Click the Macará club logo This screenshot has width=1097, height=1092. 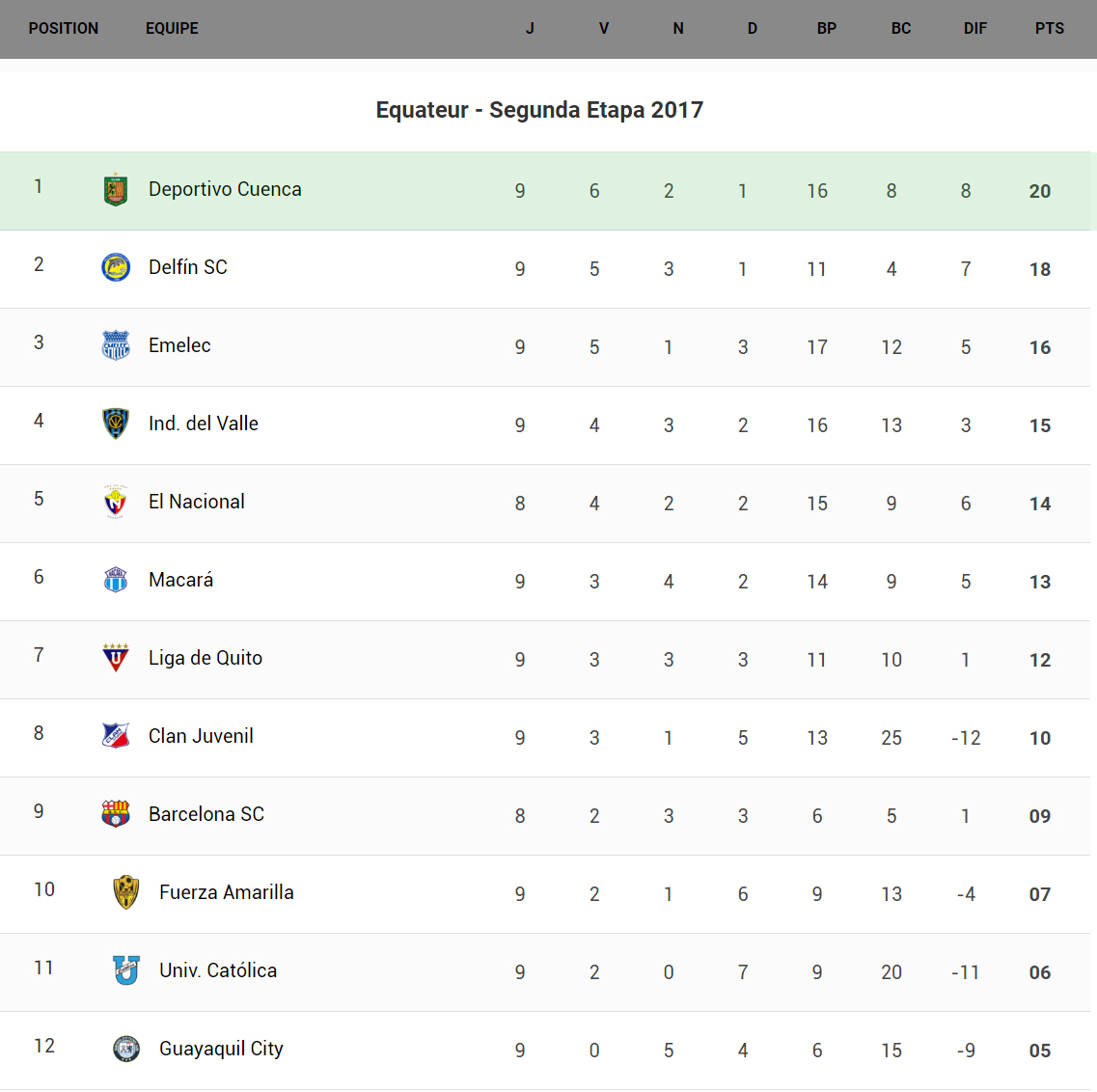point(116,580)
